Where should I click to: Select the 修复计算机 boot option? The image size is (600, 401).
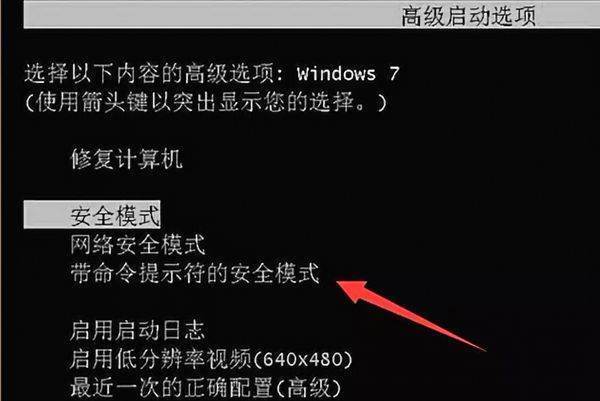[126, 159]
